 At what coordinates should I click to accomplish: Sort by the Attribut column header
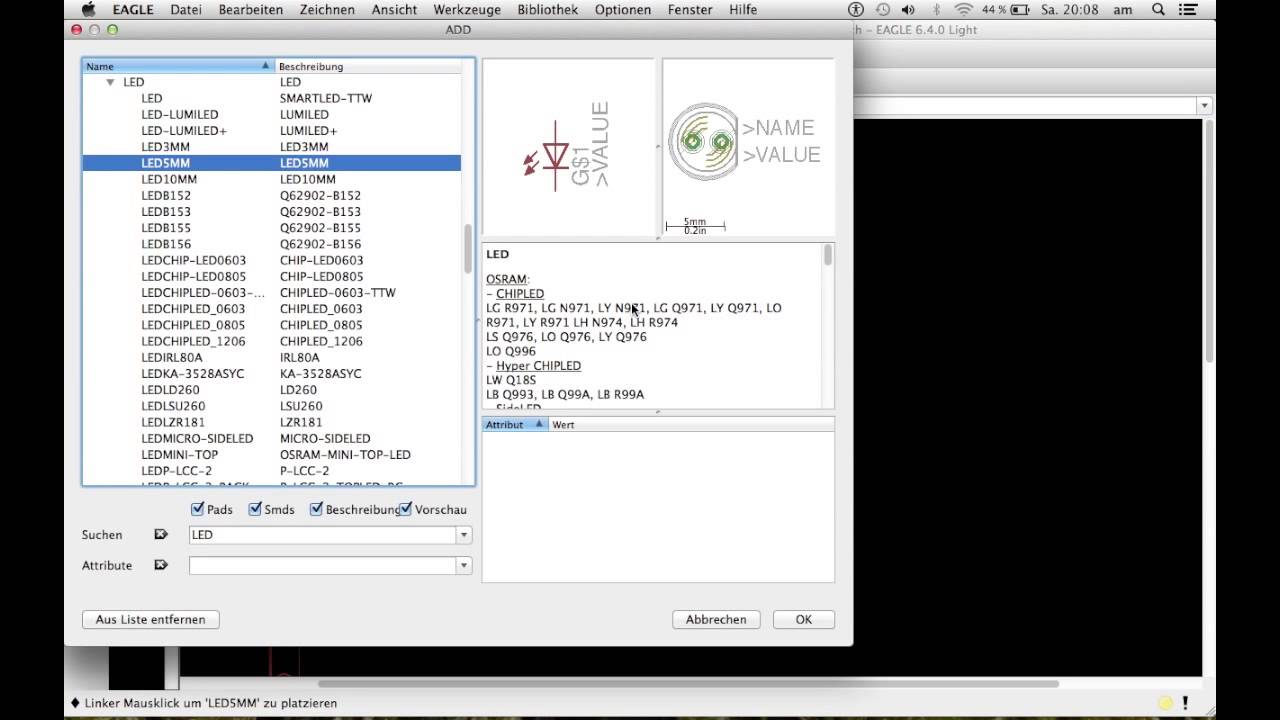tap(515, 424)
